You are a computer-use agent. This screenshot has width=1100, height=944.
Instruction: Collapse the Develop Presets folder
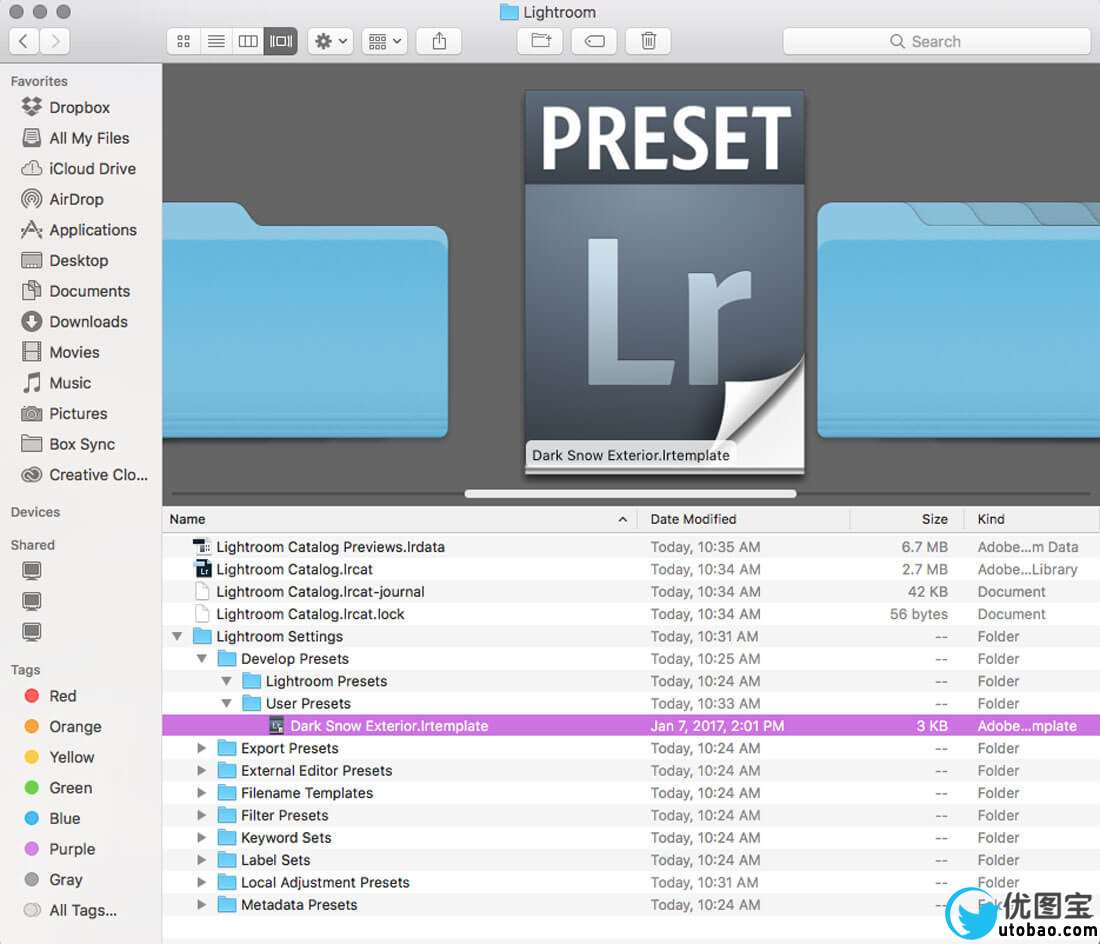coord(202,659)
